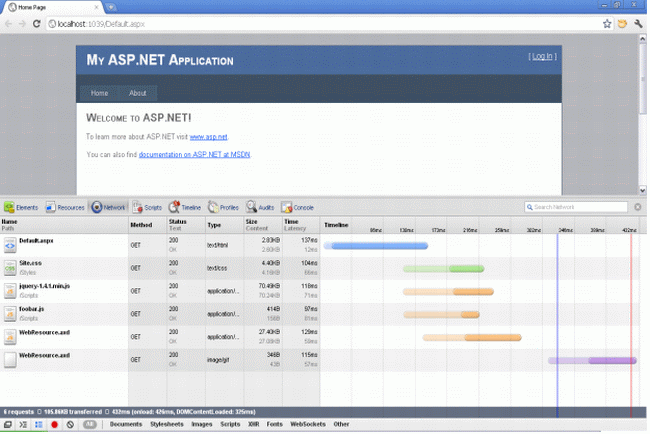Sort by the Size column header
This screenshot has height=434, width=650.
263,225
